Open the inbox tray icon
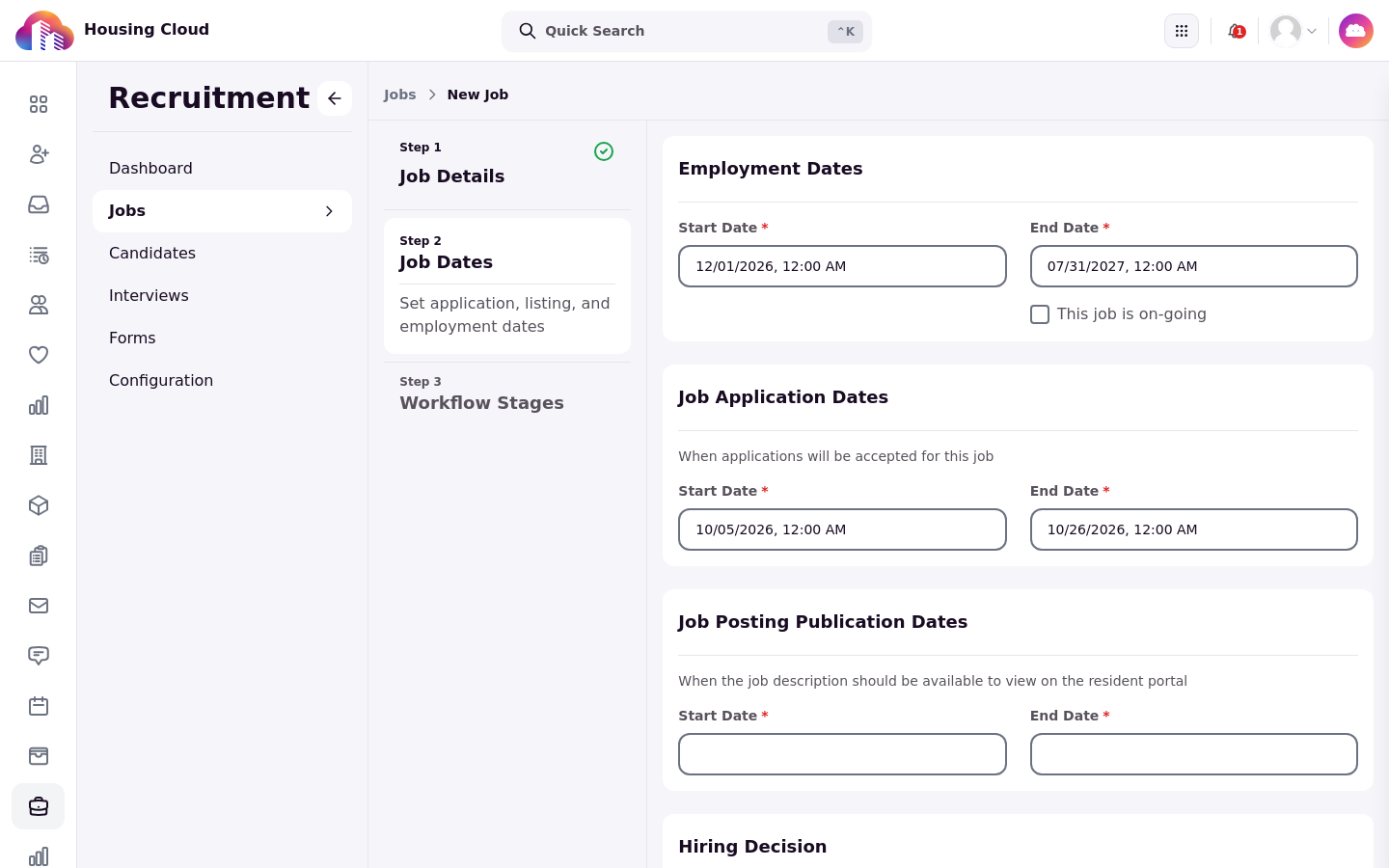Image resolution: width=1389 pixels, height=868 pixels. pyautogui.click(x=39, y=204)
